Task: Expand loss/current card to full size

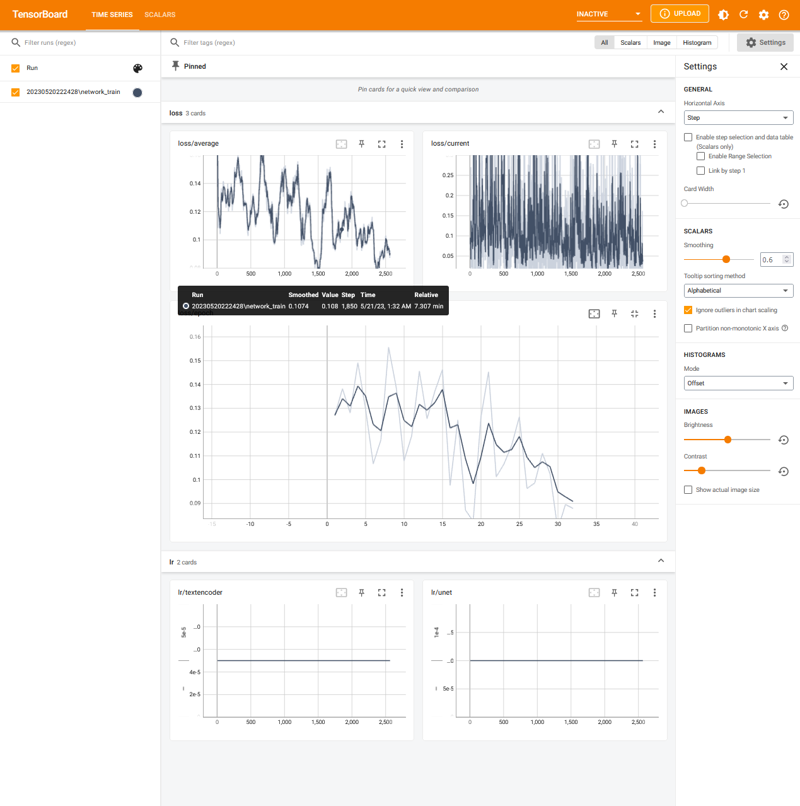Action: (634, 144)
